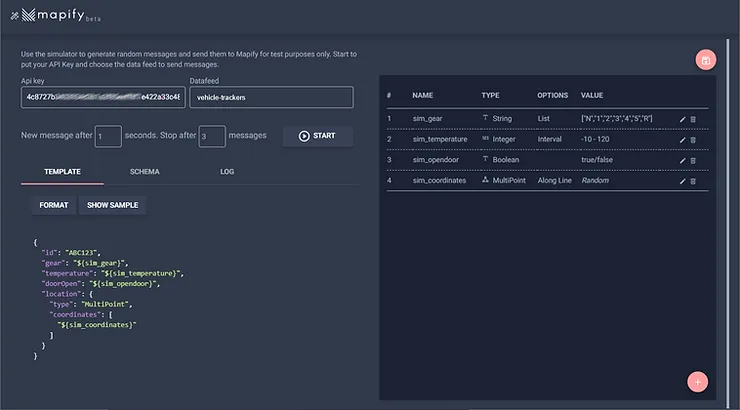Open the SCHEMA tab

pyautogui.click(x=144, y=172)
